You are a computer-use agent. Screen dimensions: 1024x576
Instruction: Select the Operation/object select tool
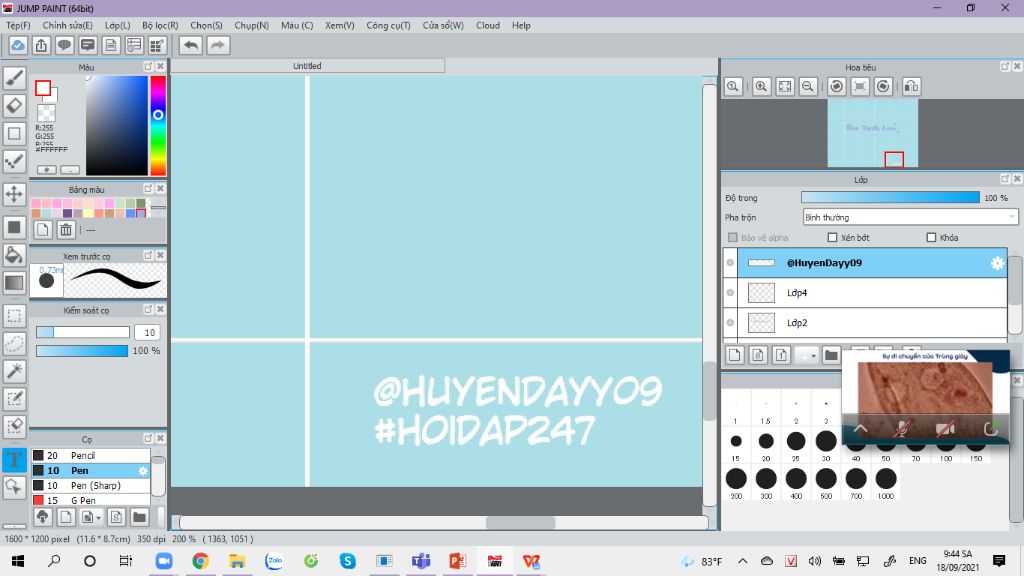14,487
